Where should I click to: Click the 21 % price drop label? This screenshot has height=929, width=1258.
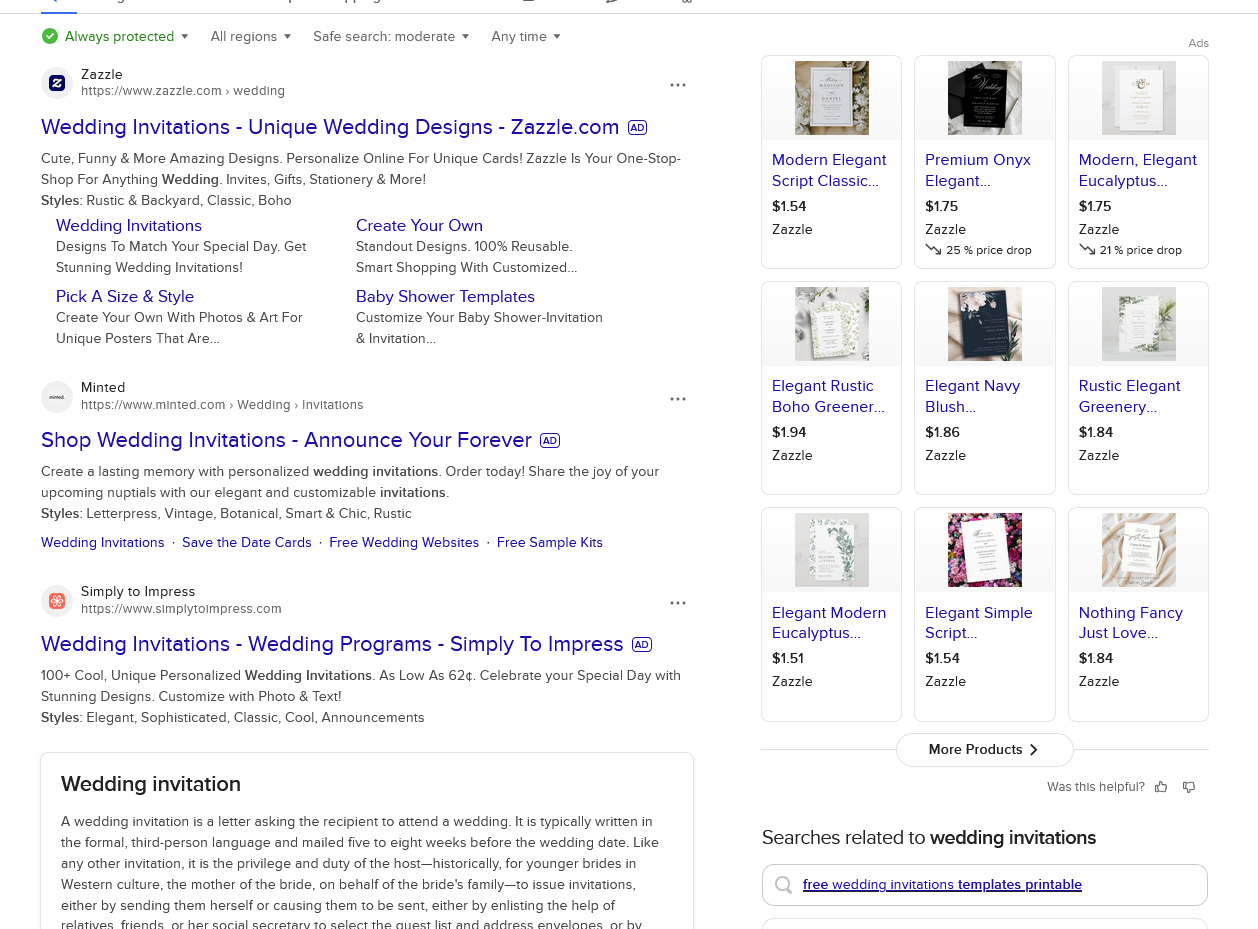pyautogui.click(x=1130, y=250)
